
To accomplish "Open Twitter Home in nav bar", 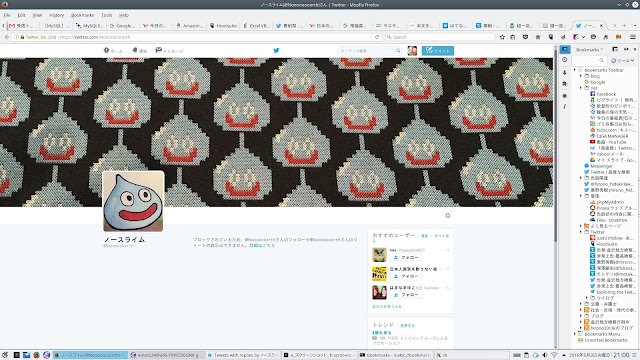I will pyautogui.click(x=113, y=51).
